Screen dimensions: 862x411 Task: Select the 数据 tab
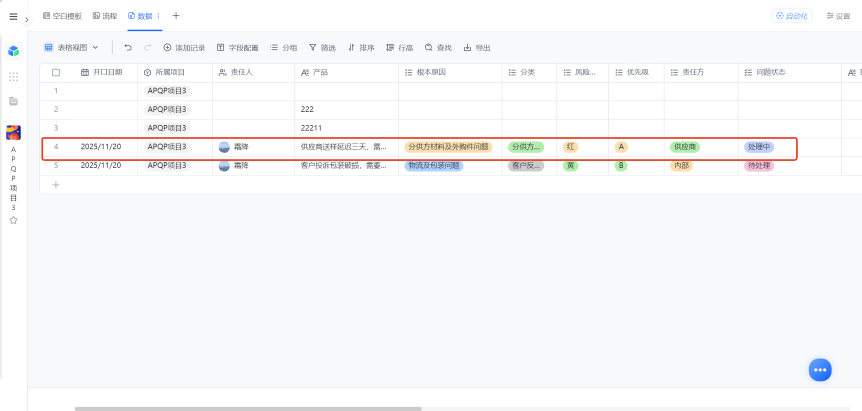141,16
